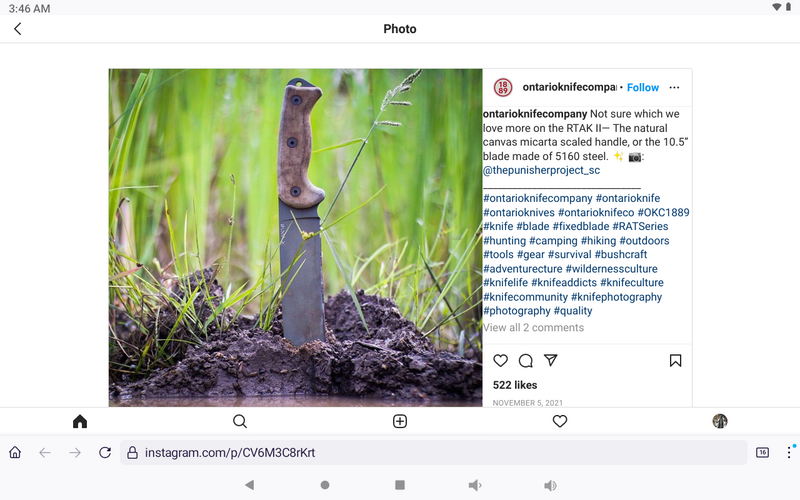Navigate forward in the browser
This screenshot has height=500, width=800.
pyautogui.click(x=75, y=453)
